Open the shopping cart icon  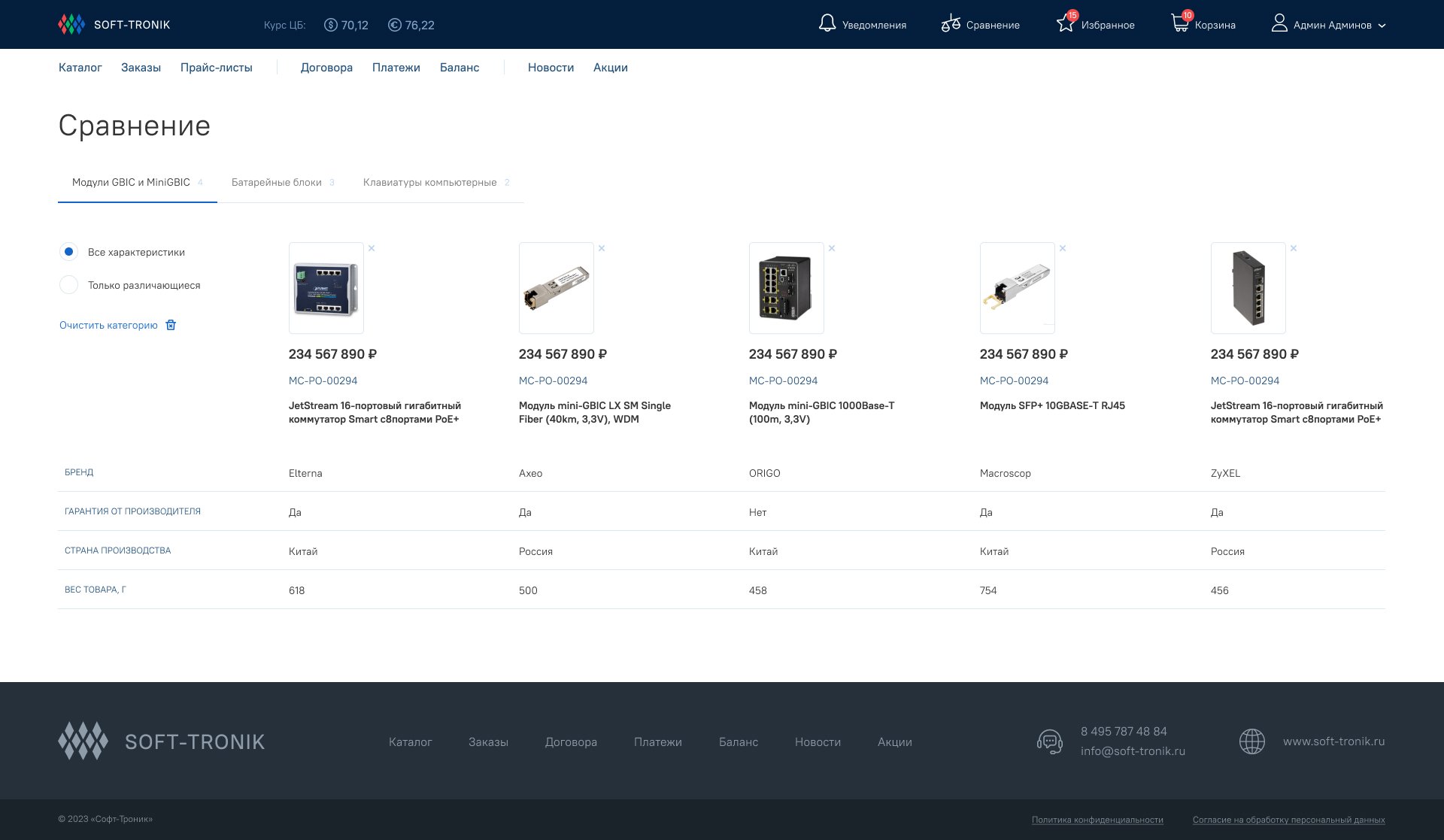(1179, 23)
